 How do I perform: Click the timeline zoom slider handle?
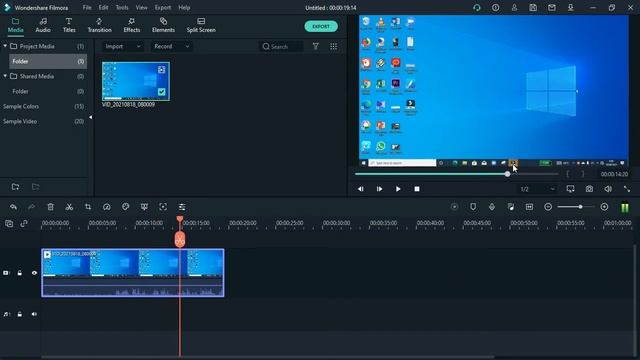580,207
